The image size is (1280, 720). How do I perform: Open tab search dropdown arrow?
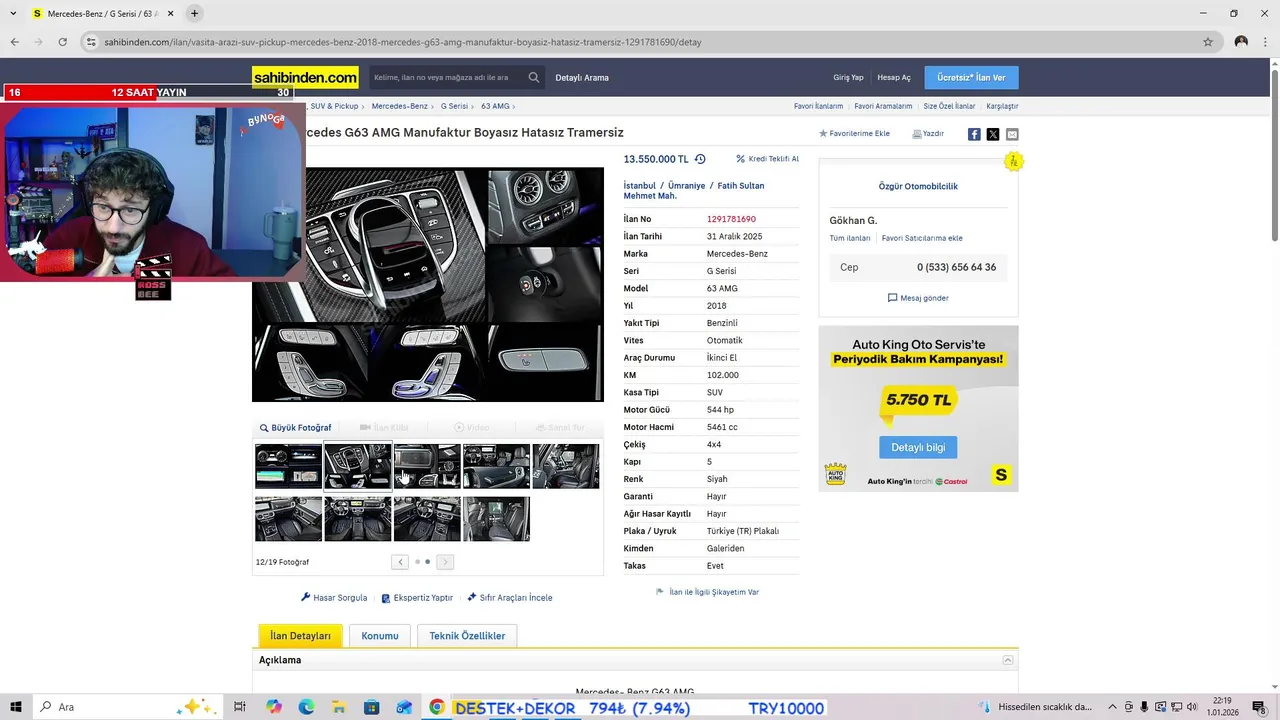(x=14, y=14)
